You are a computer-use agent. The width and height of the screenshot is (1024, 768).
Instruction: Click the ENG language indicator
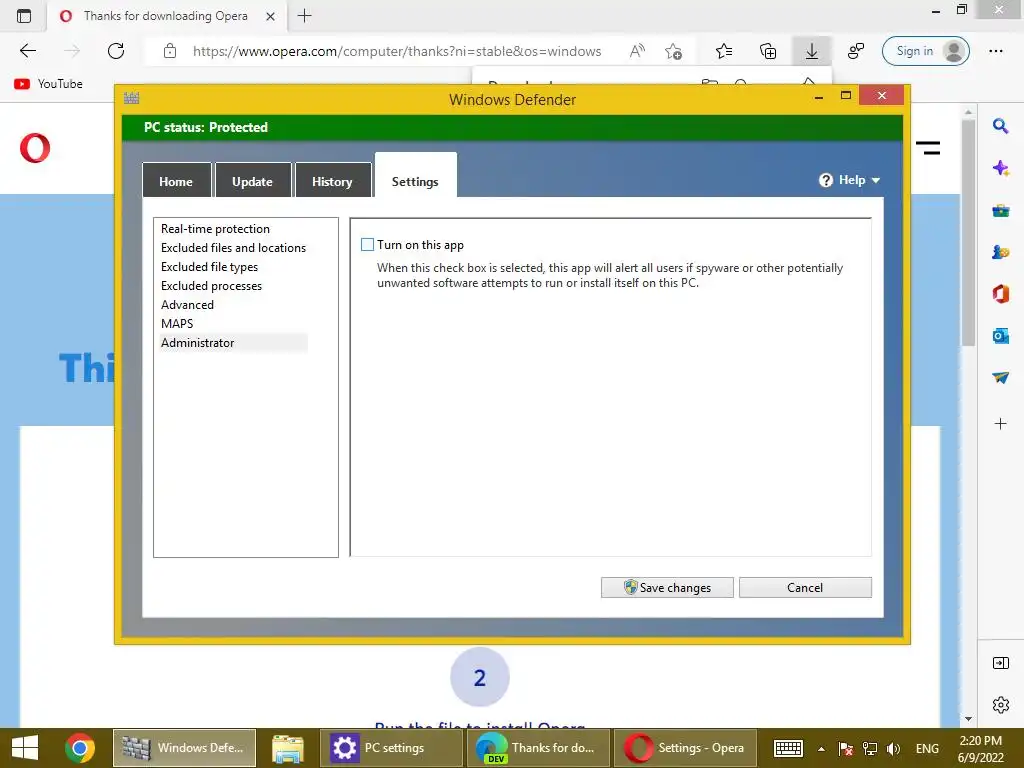pyautogui.click(x=927, y=748)
